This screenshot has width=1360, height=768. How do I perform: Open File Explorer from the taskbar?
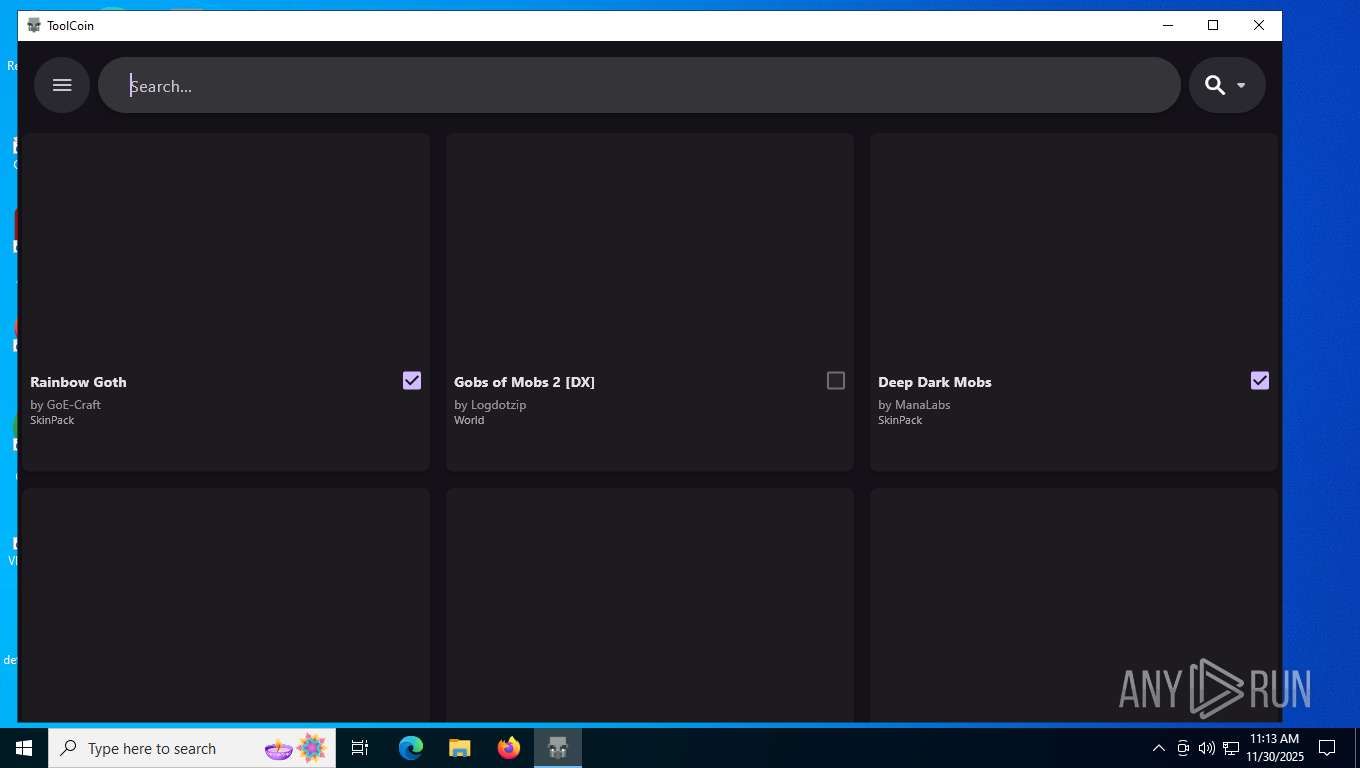tap(459, 748)
